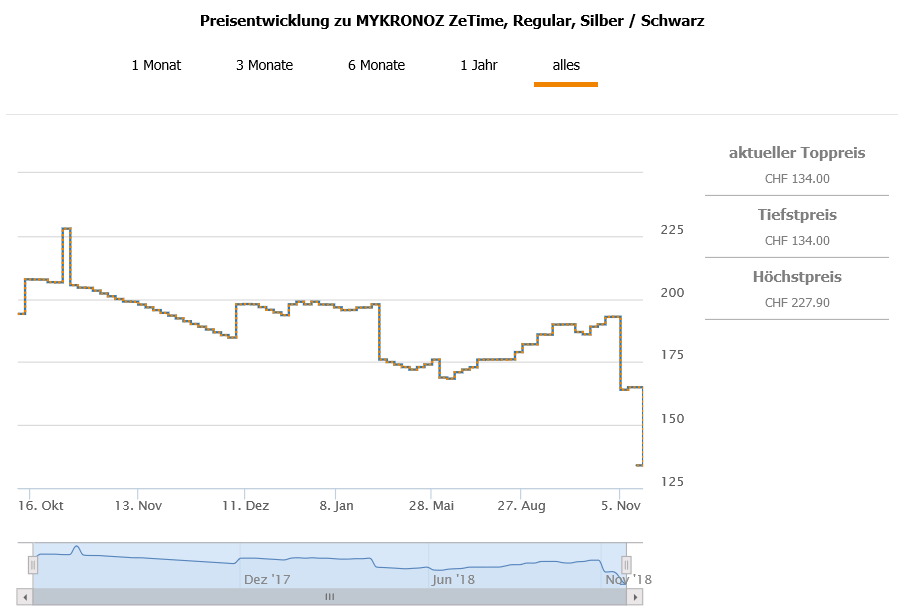Switch to the 3 Monate range
898x616 pixels.
click(264, 65)
